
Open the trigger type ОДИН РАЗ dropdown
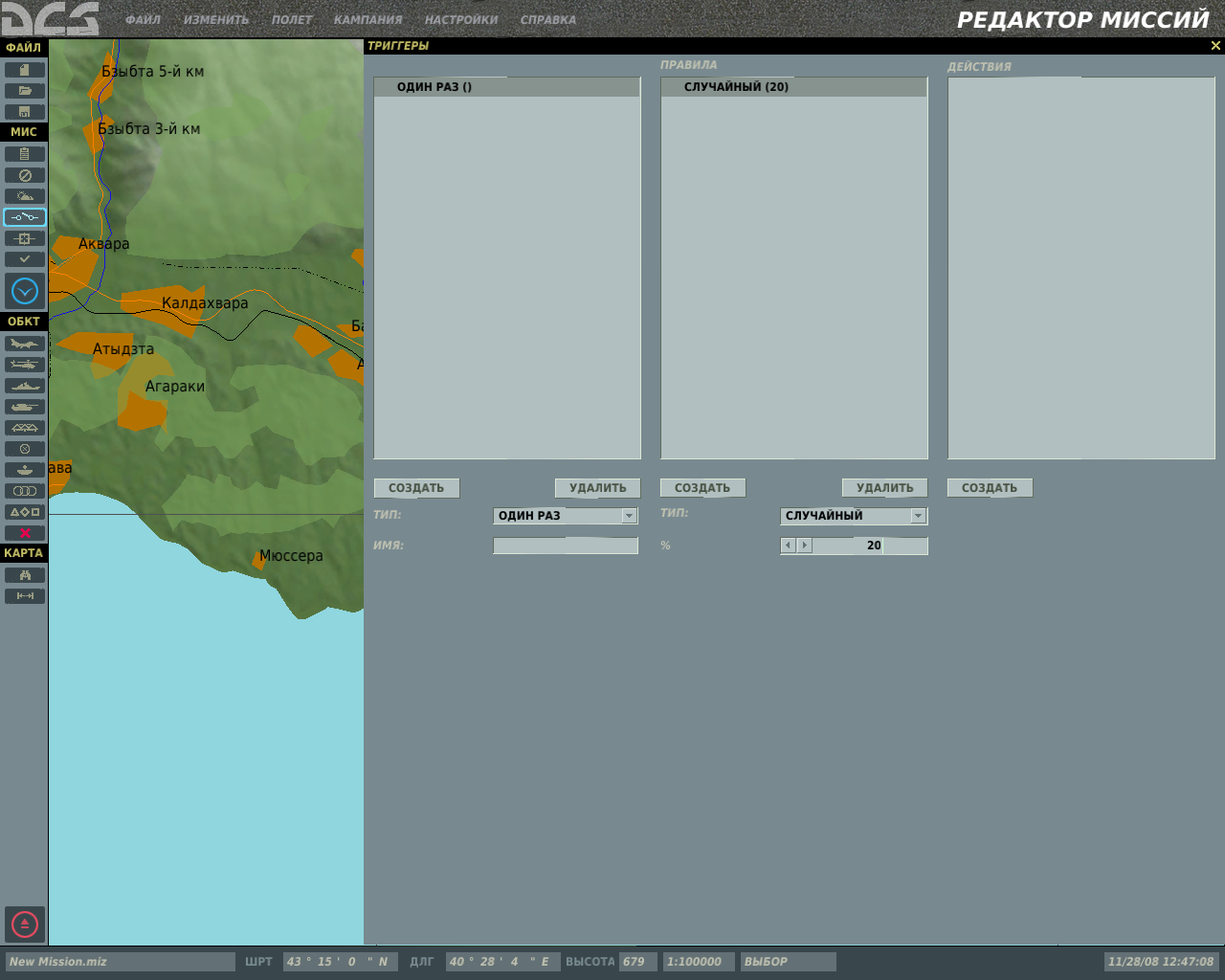[629, 516]
